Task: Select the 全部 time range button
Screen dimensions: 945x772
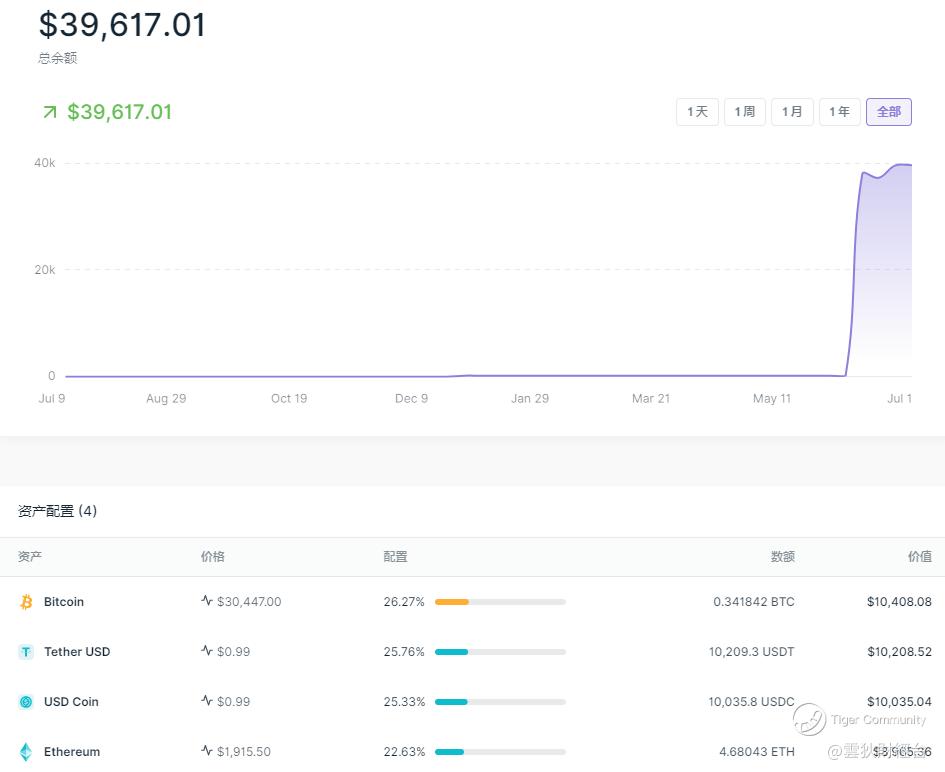Action: [889, 111]
